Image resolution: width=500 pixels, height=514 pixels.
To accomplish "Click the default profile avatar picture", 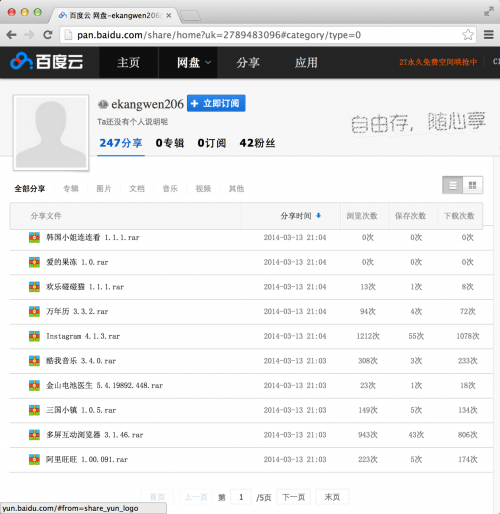I will tap(51, 132).
